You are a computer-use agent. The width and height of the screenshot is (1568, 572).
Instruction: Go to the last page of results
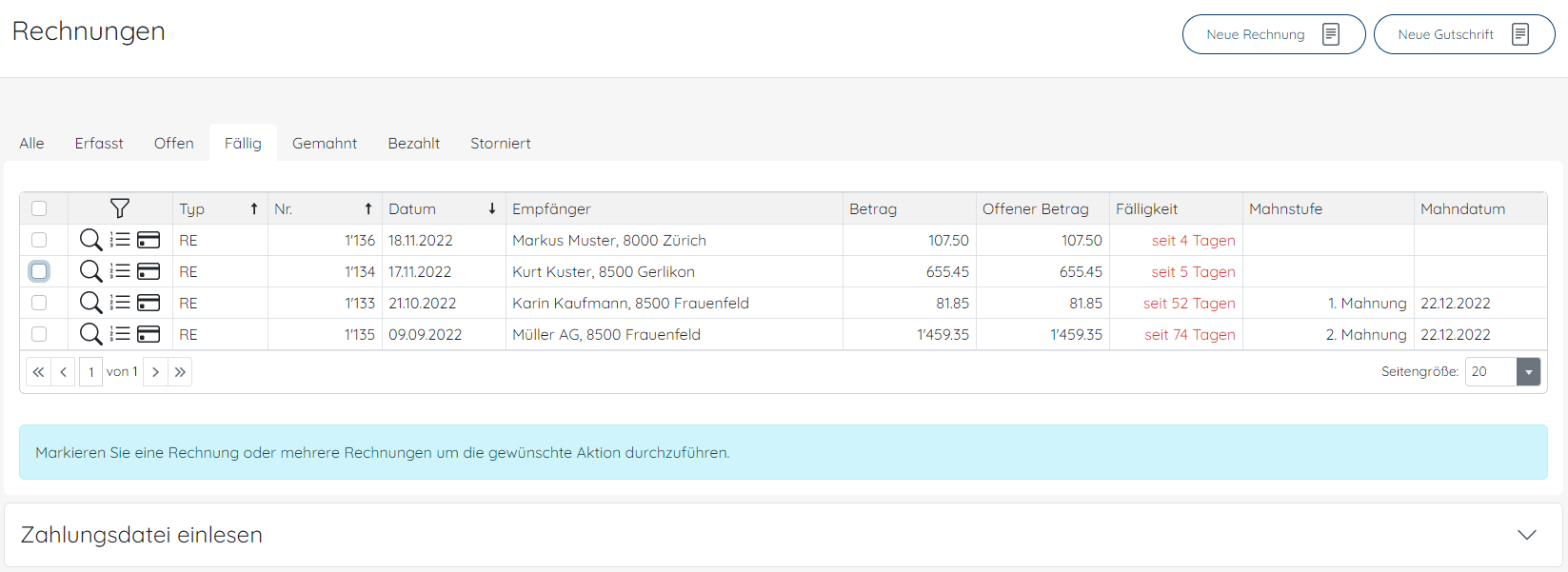(180, 372)
